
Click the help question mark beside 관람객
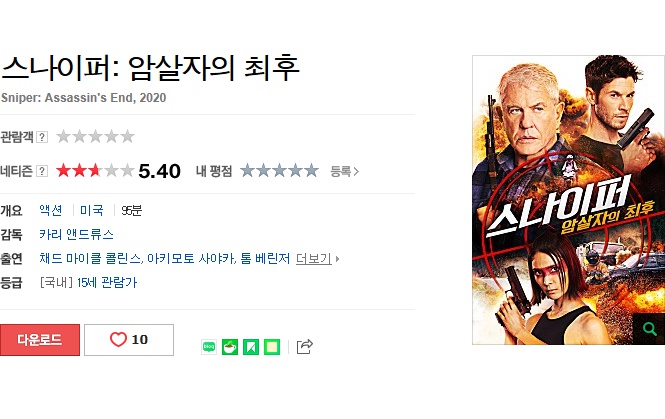tap(42, 137)
